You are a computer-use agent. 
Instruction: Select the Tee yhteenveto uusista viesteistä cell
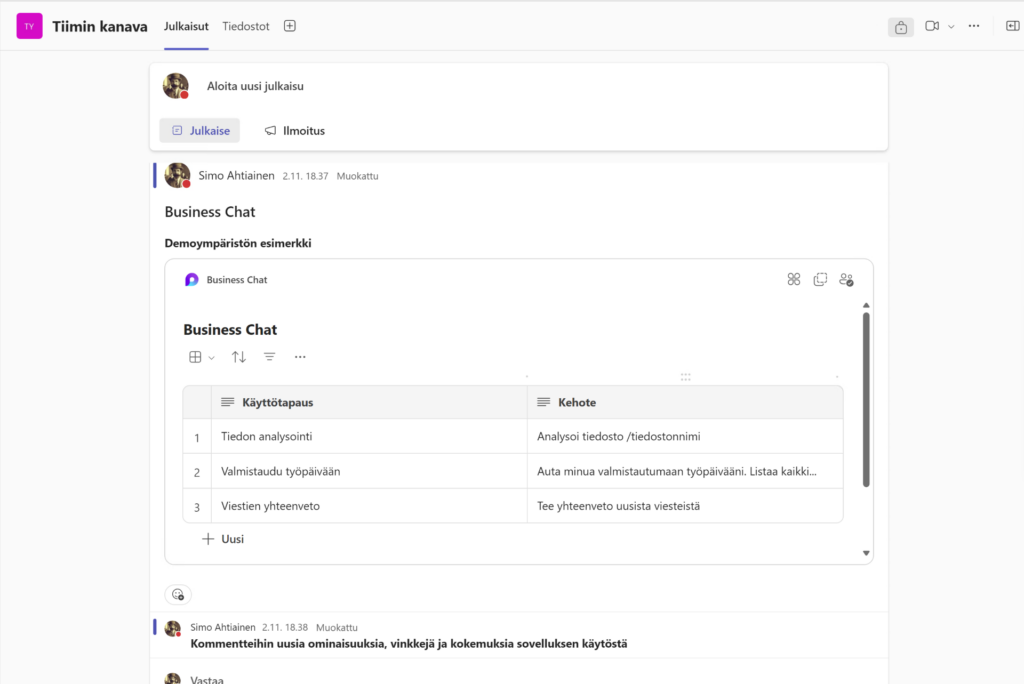tap(685, 506)
